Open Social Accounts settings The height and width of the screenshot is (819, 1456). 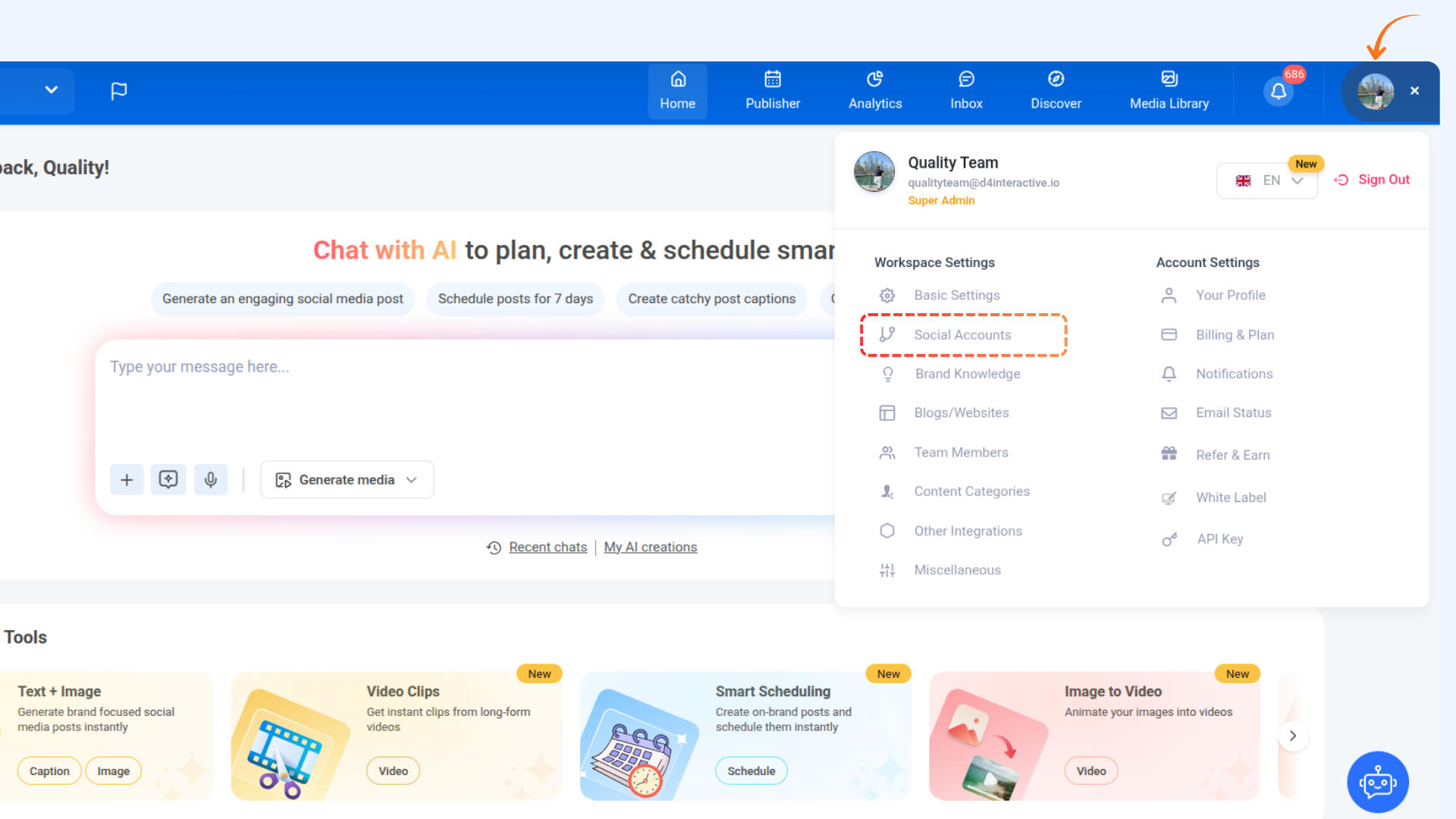[962, 335]
